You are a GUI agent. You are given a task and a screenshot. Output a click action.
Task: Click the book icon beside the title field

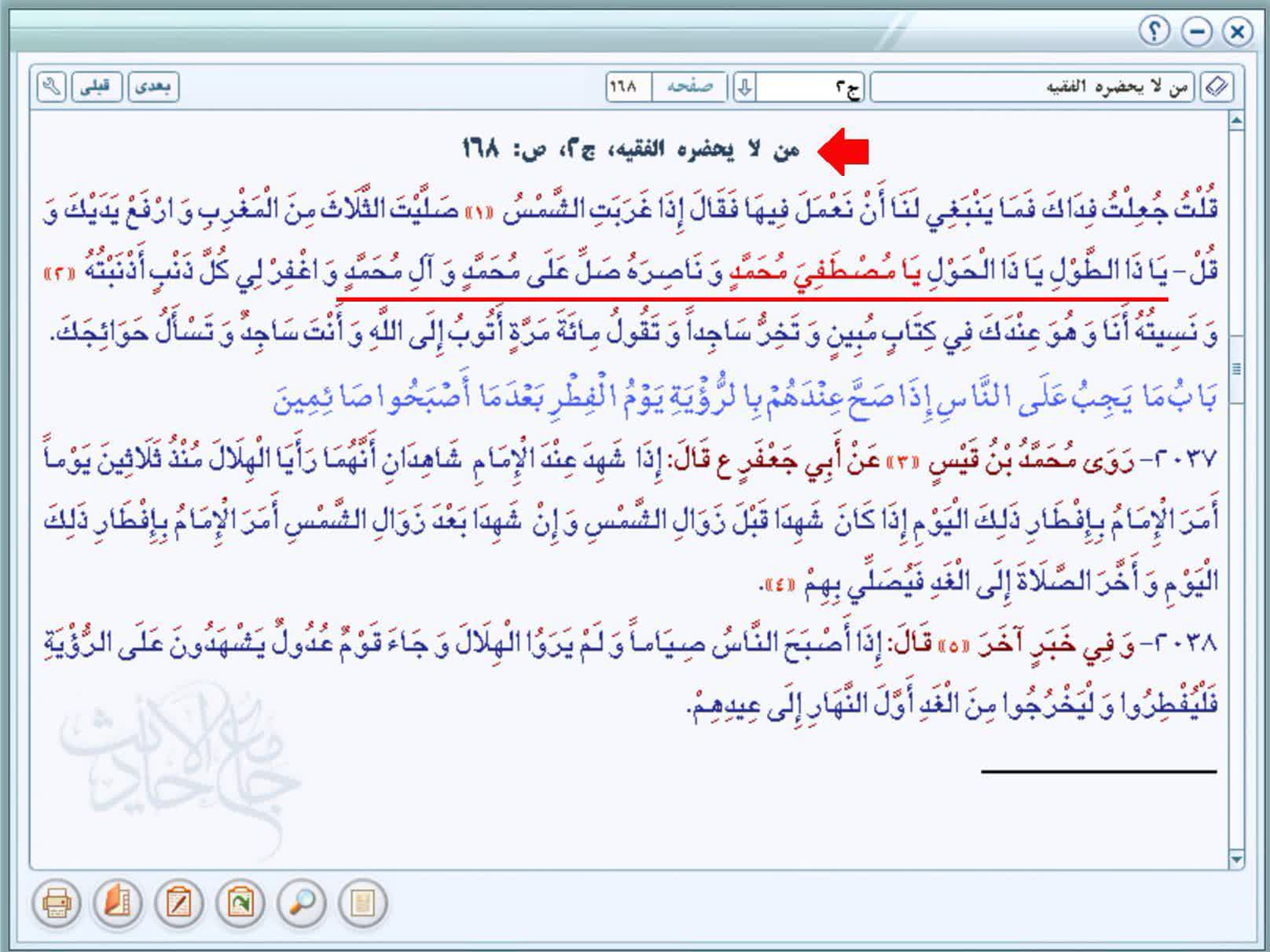[1217, 86]
